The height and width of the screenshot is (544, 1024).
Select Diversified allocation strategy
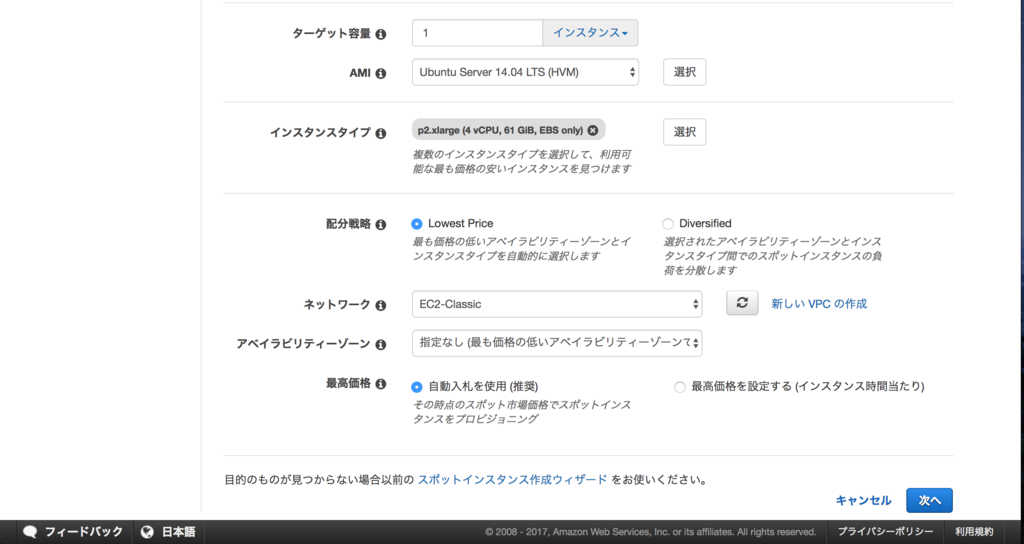667,224
